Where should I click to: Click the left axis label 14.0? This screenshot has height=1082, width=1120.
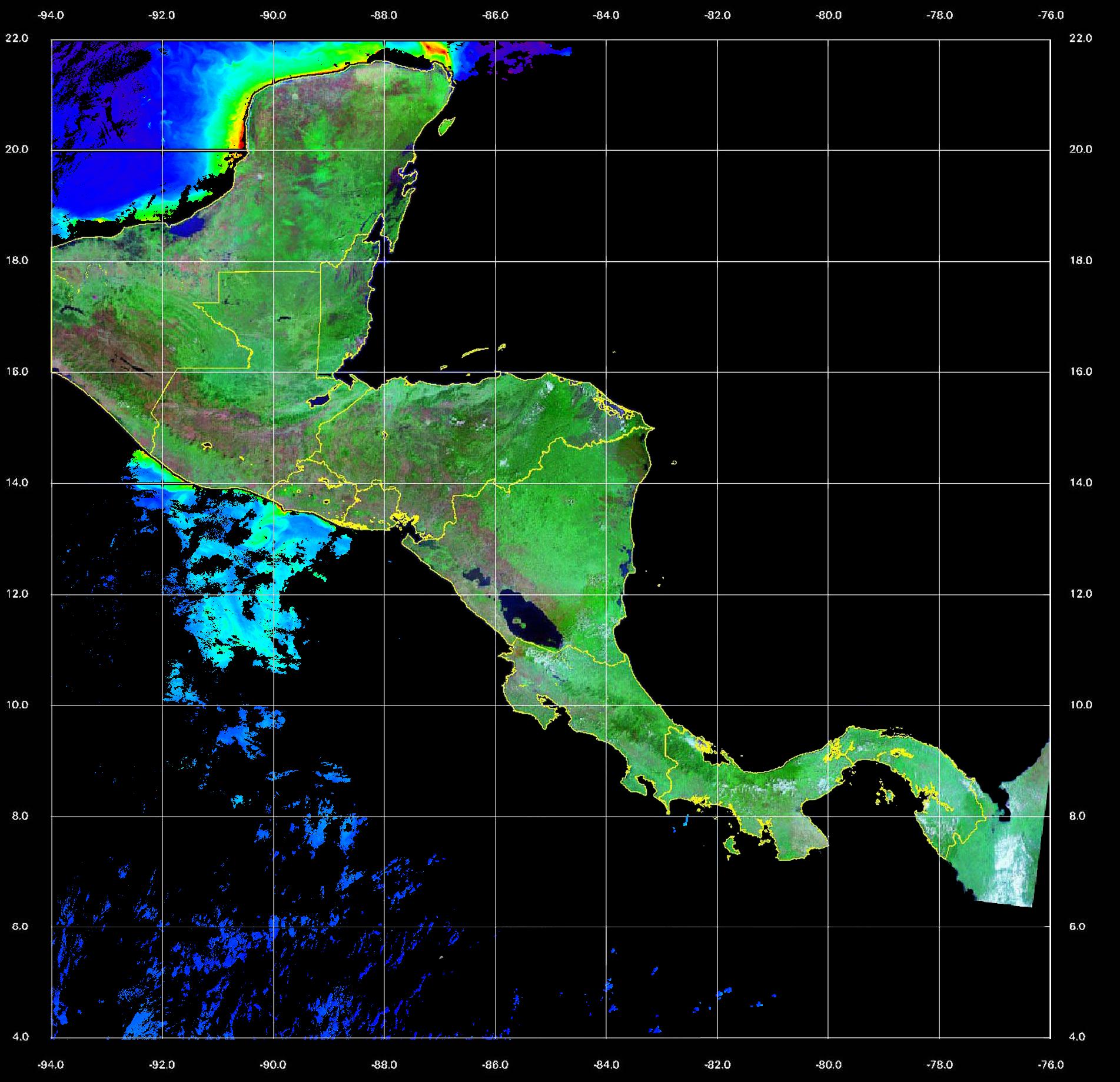click(x=16, y=482)
